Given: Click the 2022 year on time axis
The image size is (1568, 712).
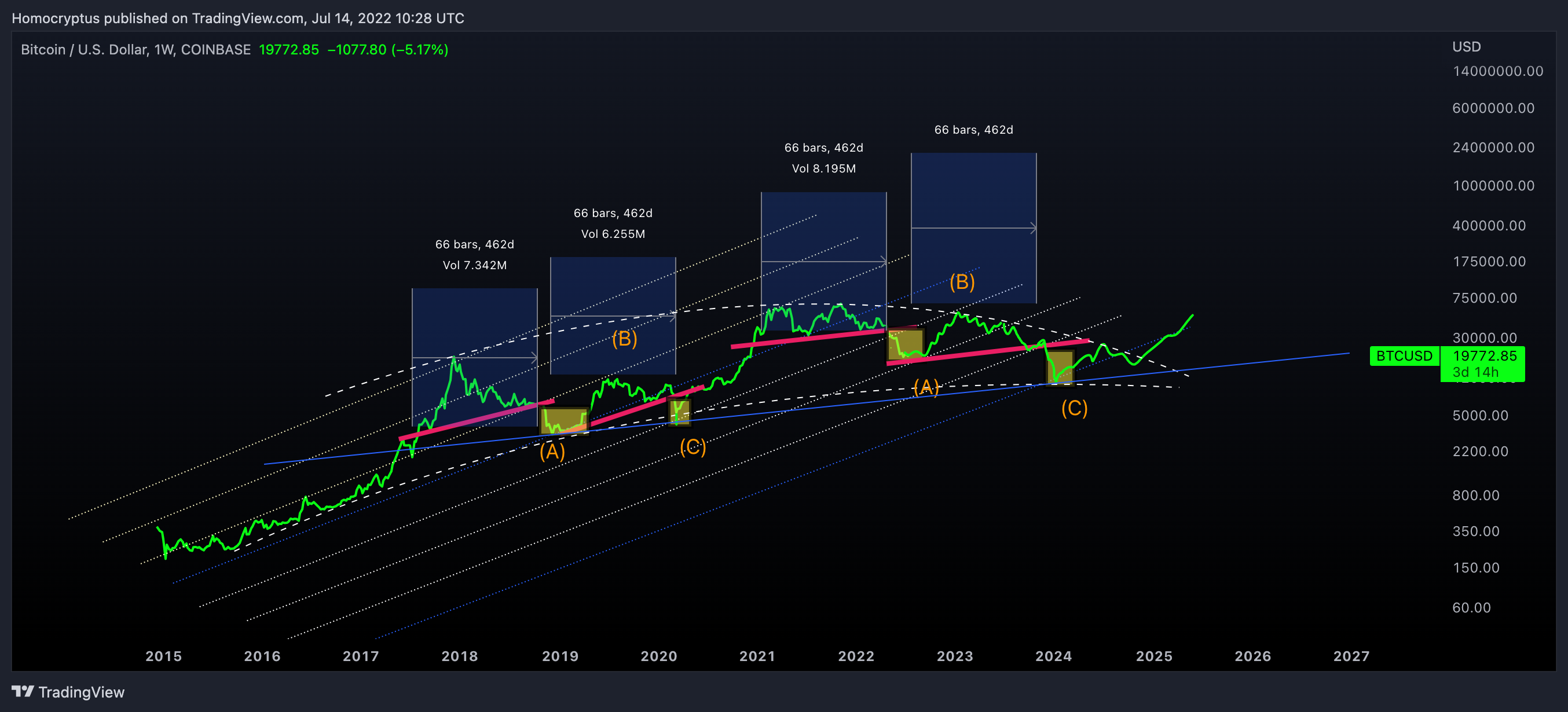Looking at the screenshot, I should click(856, 656).
